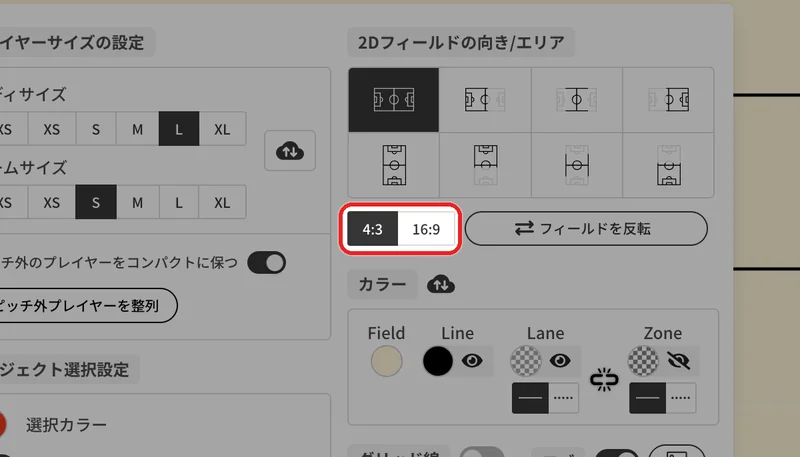This screenshot has width=800, height=457.
Task: Click 2Dフィールドの向き/エリア heading
Action: click(461, 42)
